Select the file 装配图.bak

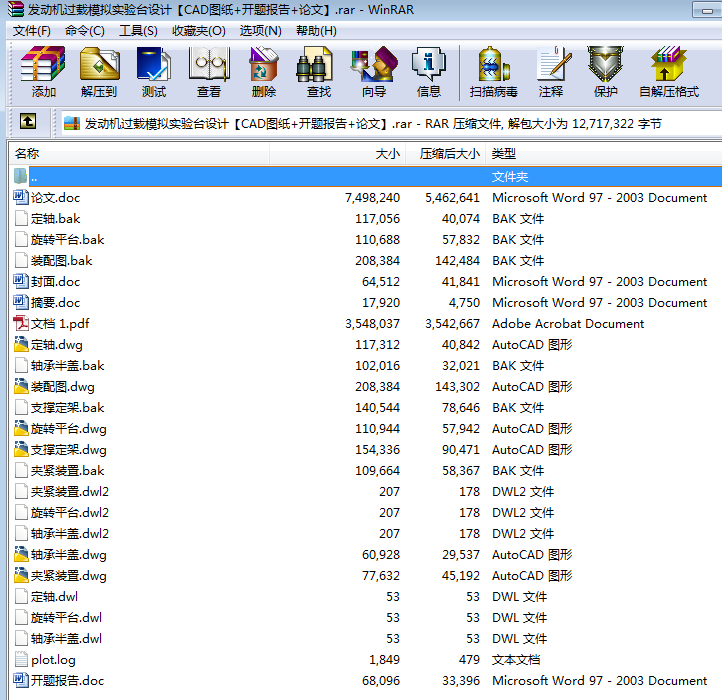click(61, 261)
